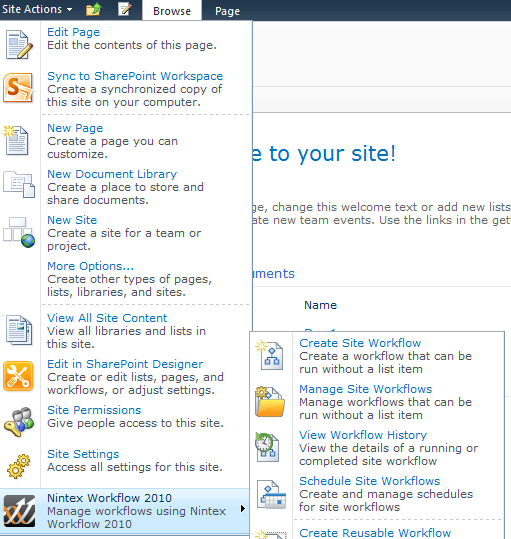Viewport: 511px width, 539px height.
Task: Open the Site Actions dropdown menu
Action: [x=37, y=9]
